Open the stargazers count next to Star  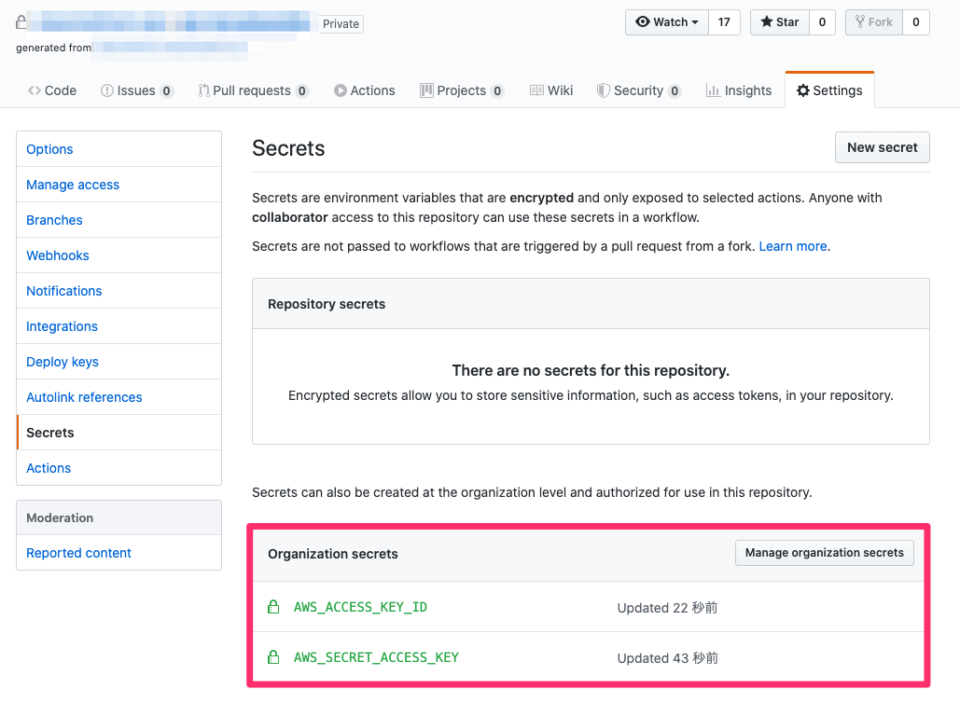pyautogui.click(x=822, y=22)
